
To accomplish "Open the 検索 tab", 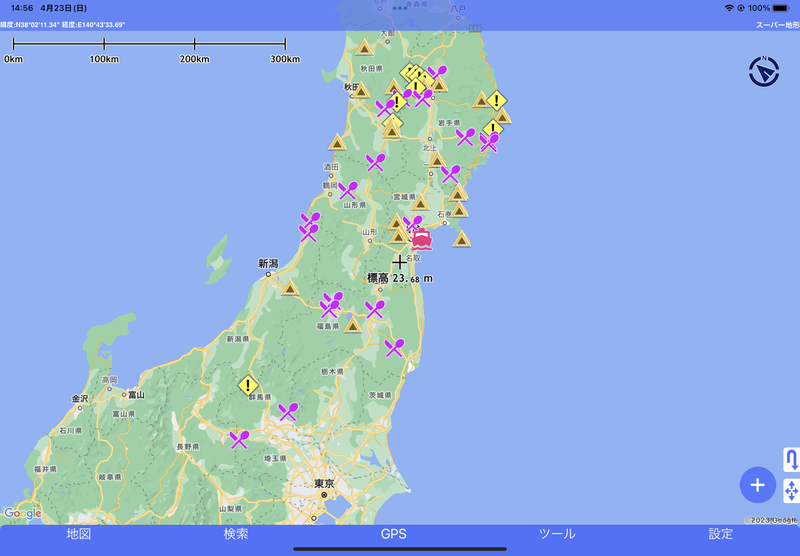I will (x=236, y=534).
